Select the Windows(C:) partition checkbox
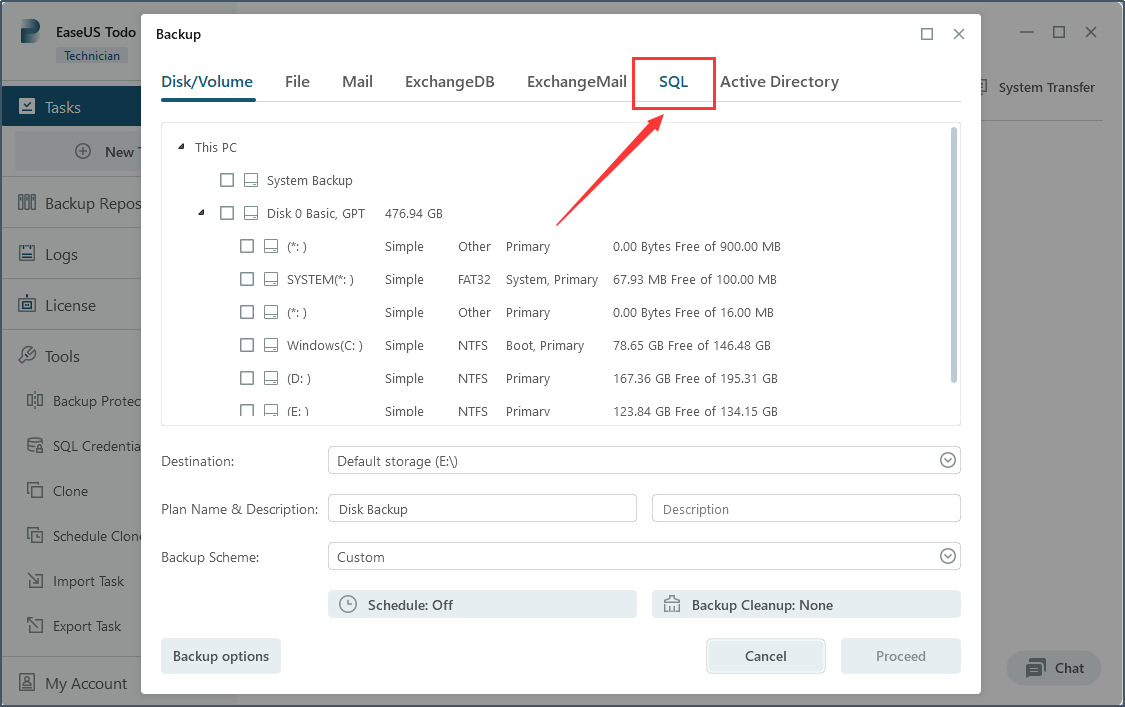 [x=247, y=345]
